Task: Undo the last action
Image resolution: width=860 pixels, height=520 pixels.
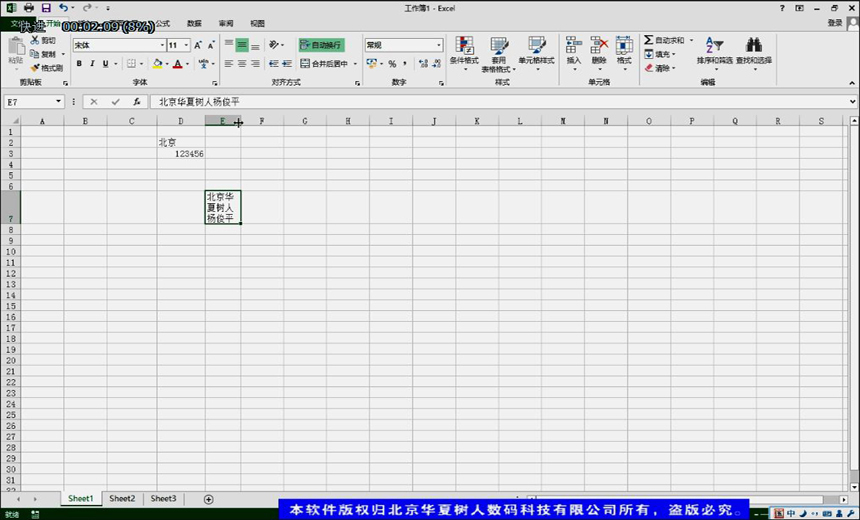Action: pyautogui.click(x=64, y=8)
